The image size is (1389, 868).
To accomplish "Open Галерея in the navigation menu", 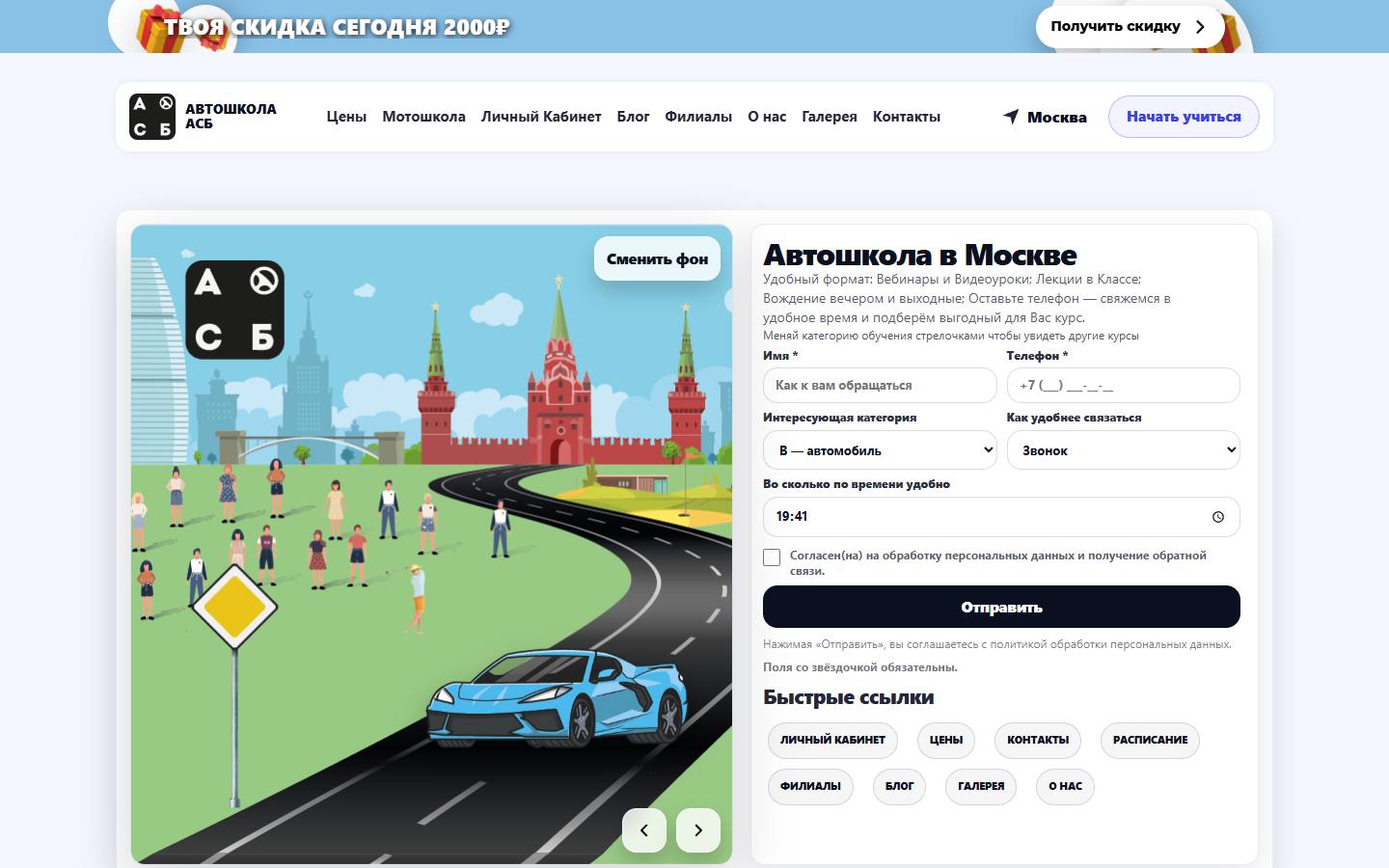I will (830, 117).
